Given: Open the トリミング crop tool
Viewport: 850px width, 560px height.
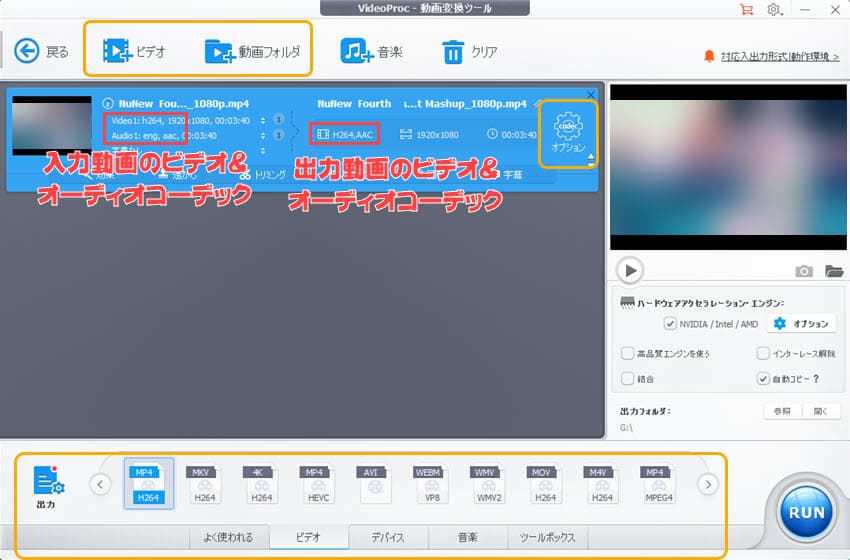Looking at the screenshot, I should tap(262, 175).
